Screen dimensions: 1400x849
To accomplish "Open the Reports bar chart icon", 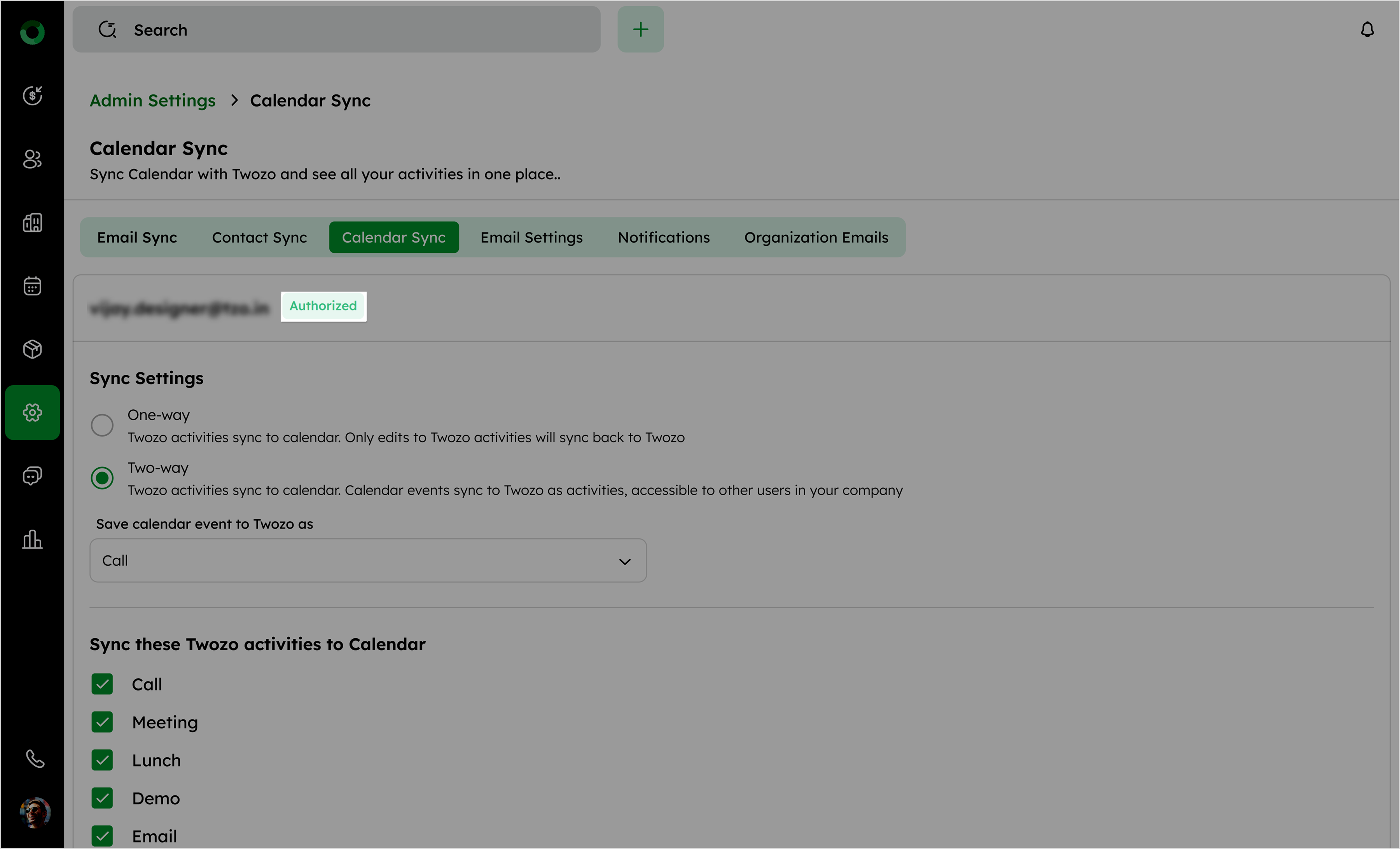I will (x=32, y=539).
